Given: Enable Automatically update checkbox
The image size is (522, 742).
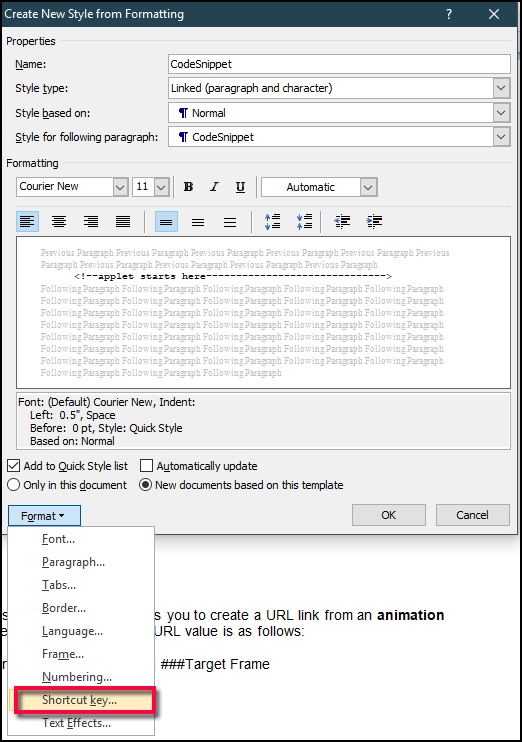Looking at the screenshot, I should tap(146, 466).
